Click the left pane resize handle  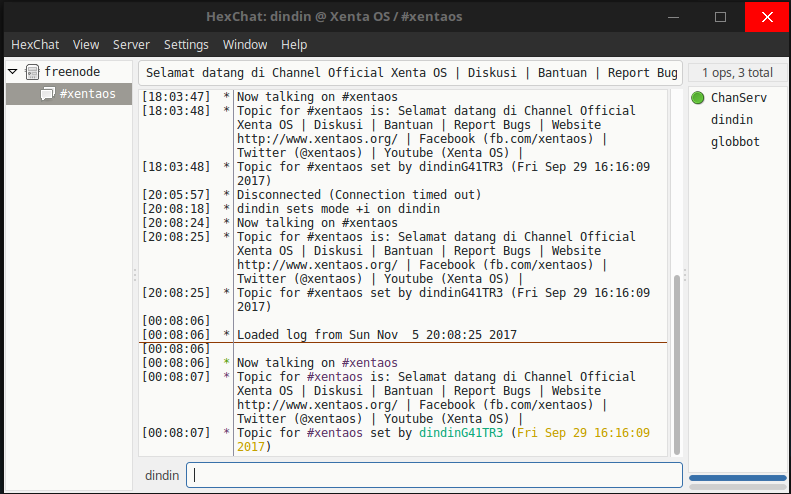tap(135, 275)
